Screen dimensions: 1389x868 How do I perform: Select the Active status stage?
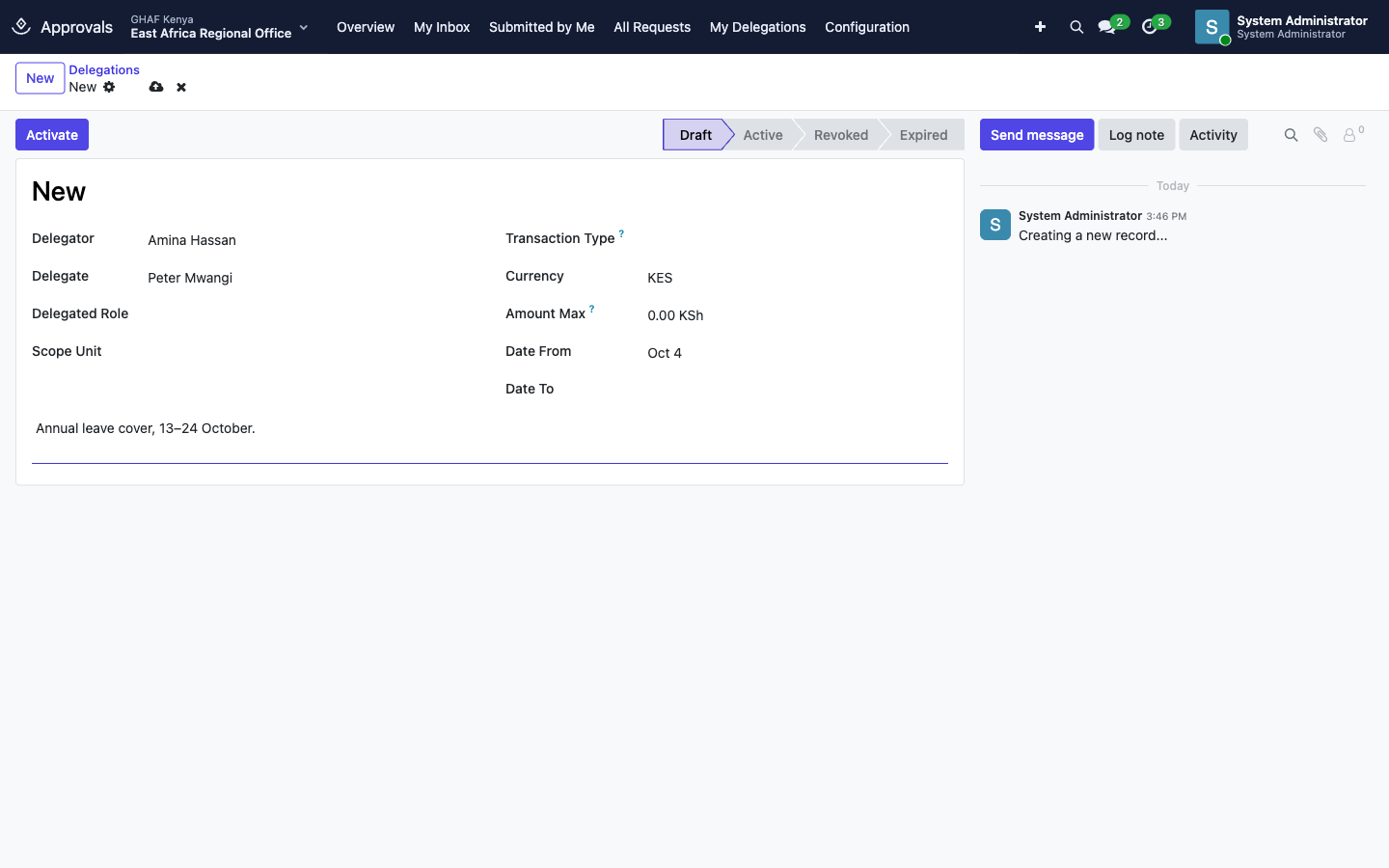tap(763, 135)
